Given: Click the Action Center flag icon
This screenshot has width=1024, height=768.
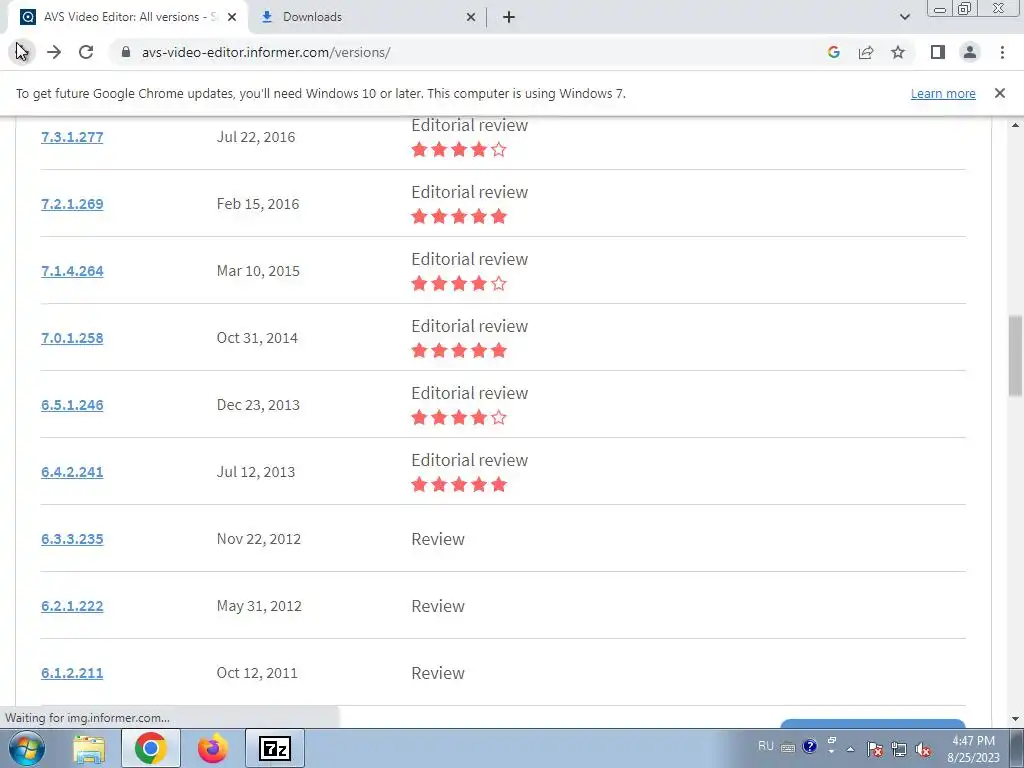Looking at the screenshot, I should (875, 749).
